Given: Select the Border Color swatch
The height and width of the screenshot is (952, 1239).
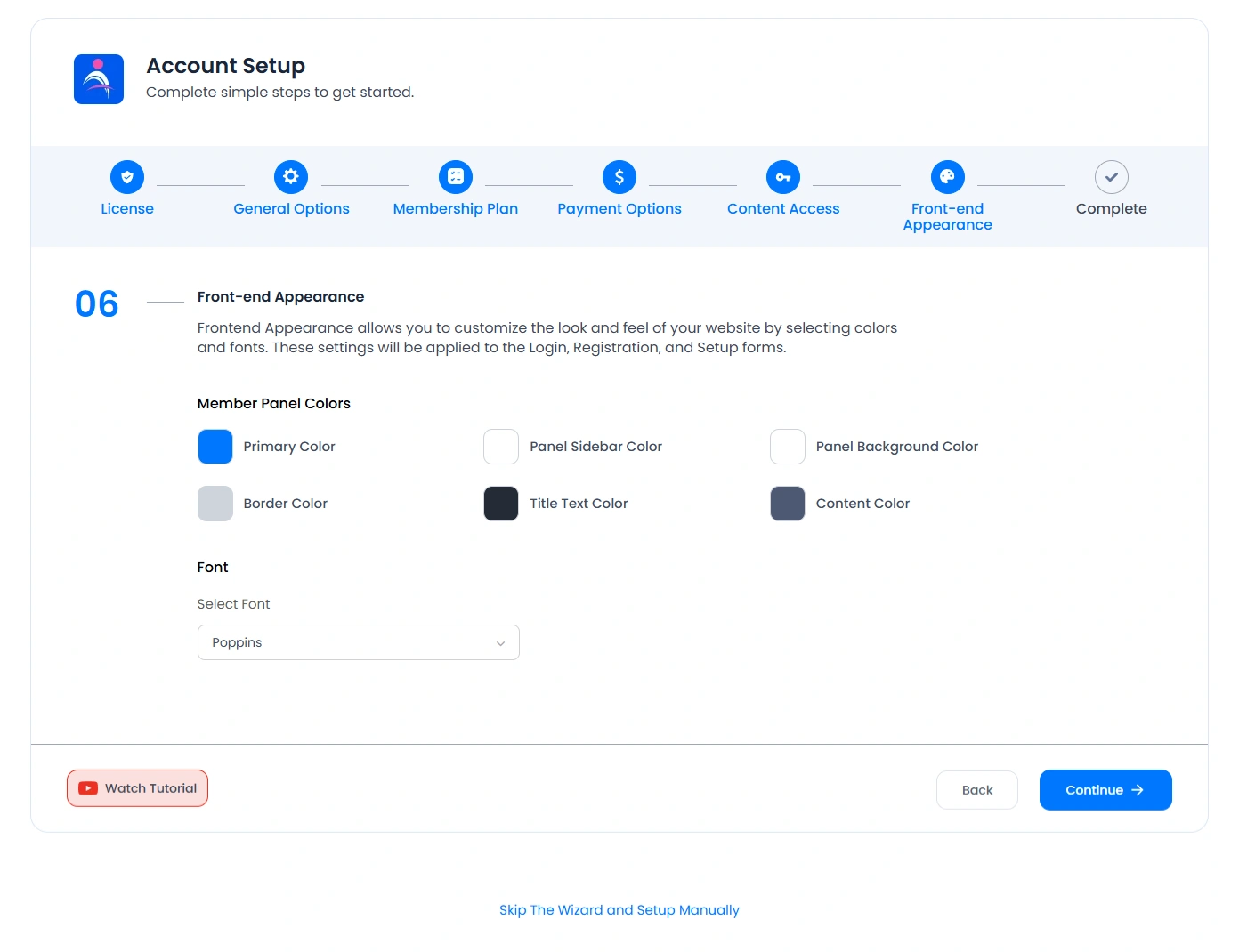Looking at the screenshot, I should click(x=215, y=503).
